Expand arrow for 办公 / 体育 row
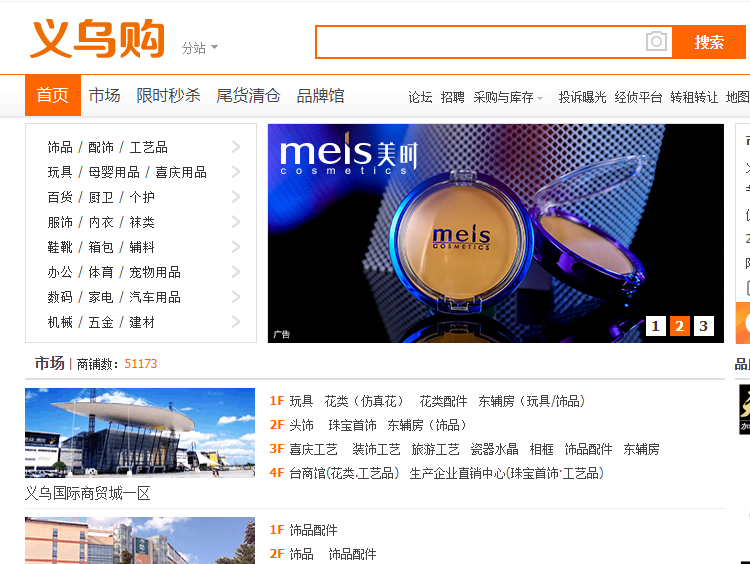 point(236,272)
